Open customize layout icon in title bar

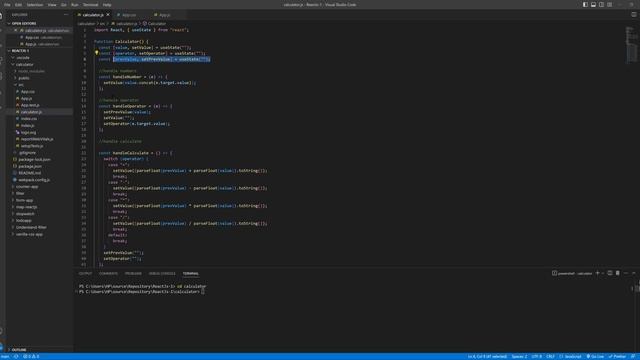(609, 4)
